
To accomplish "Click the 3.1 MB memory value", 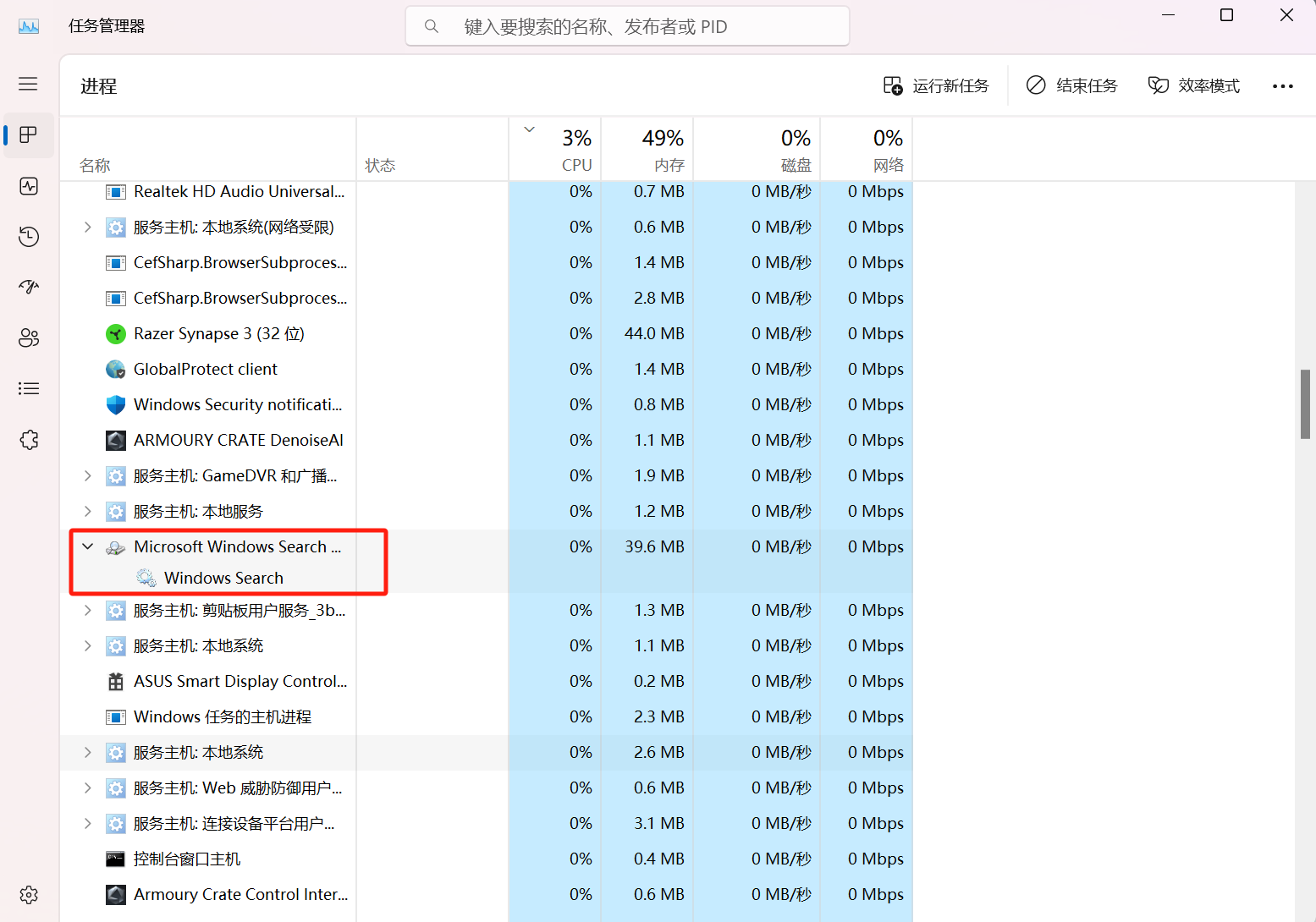I will (659, 824).
